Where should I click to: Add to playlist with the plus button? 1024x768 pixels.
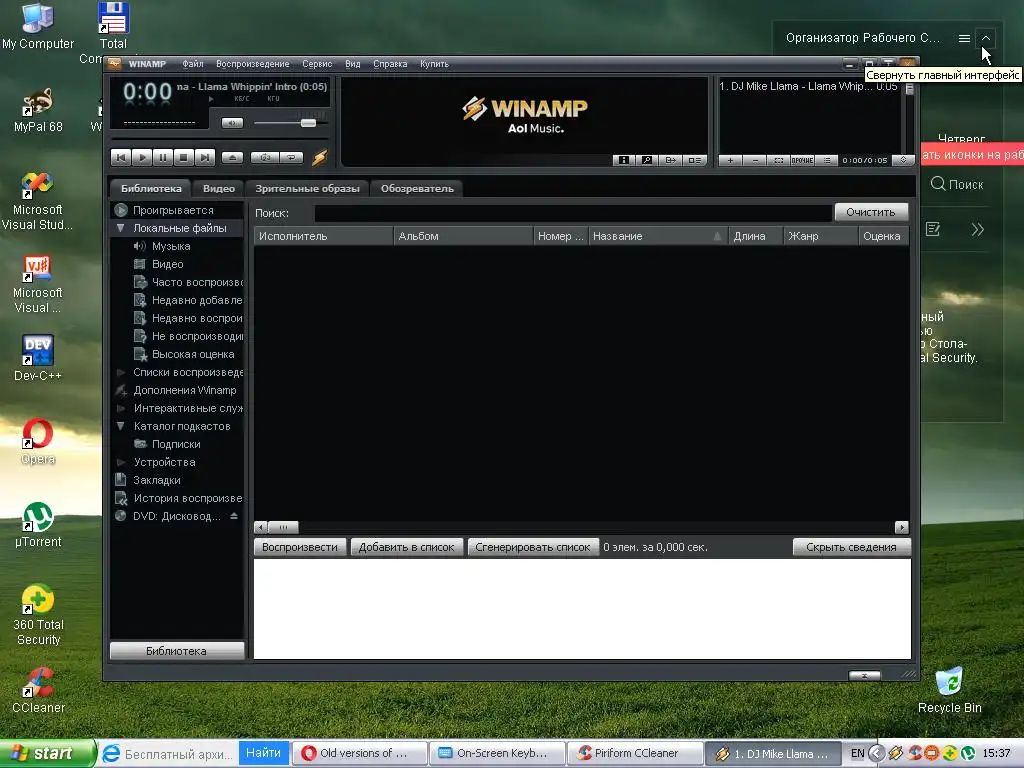coord(730,160)
